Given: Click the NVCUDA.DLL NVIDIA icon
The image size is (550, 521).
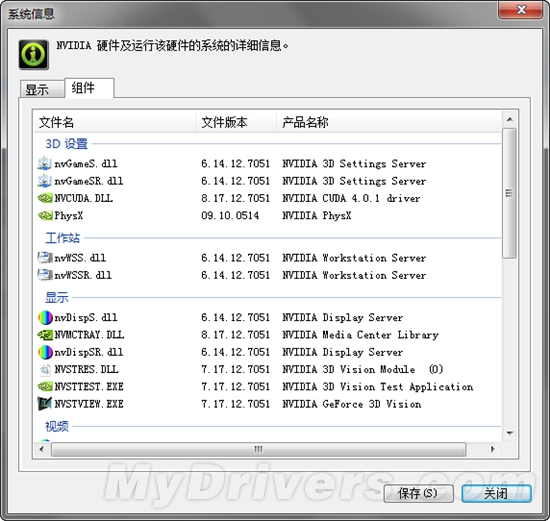Looking at the screenshot, I should pyautogui.click(x=45, y=198).
